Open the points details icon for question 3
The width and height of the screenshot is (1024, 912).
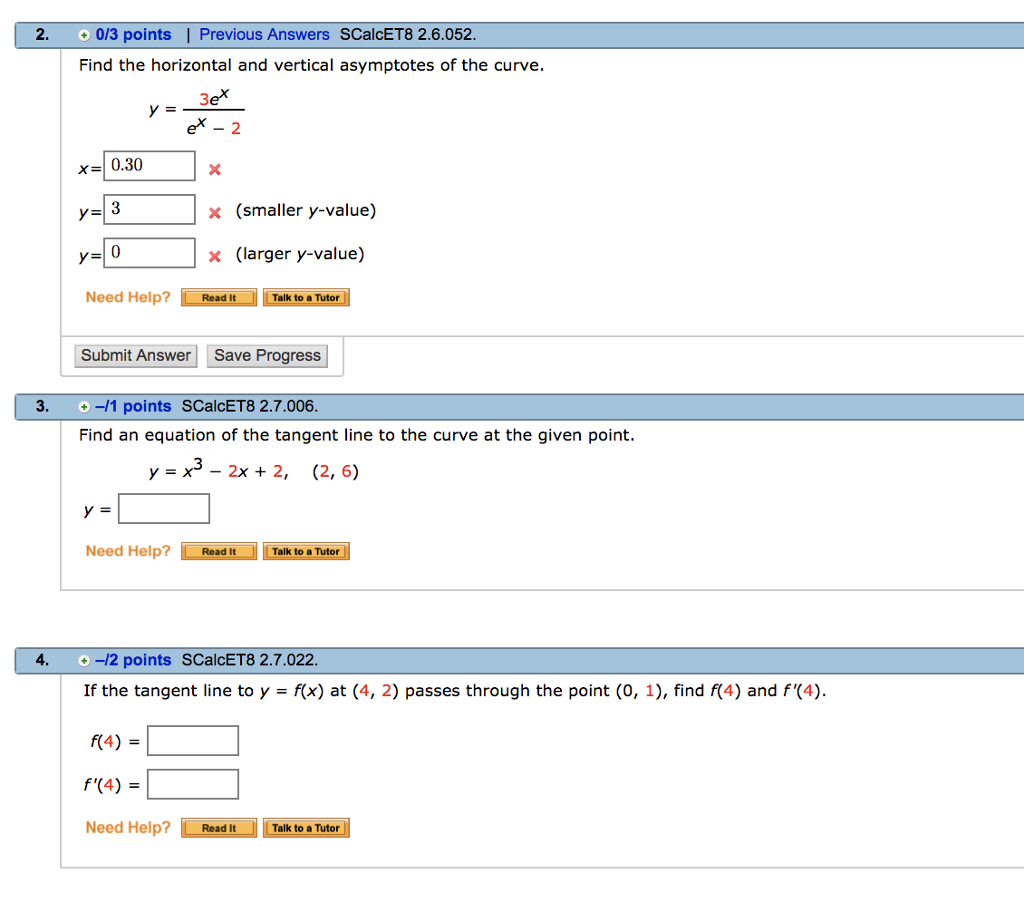tap(84, 406)
